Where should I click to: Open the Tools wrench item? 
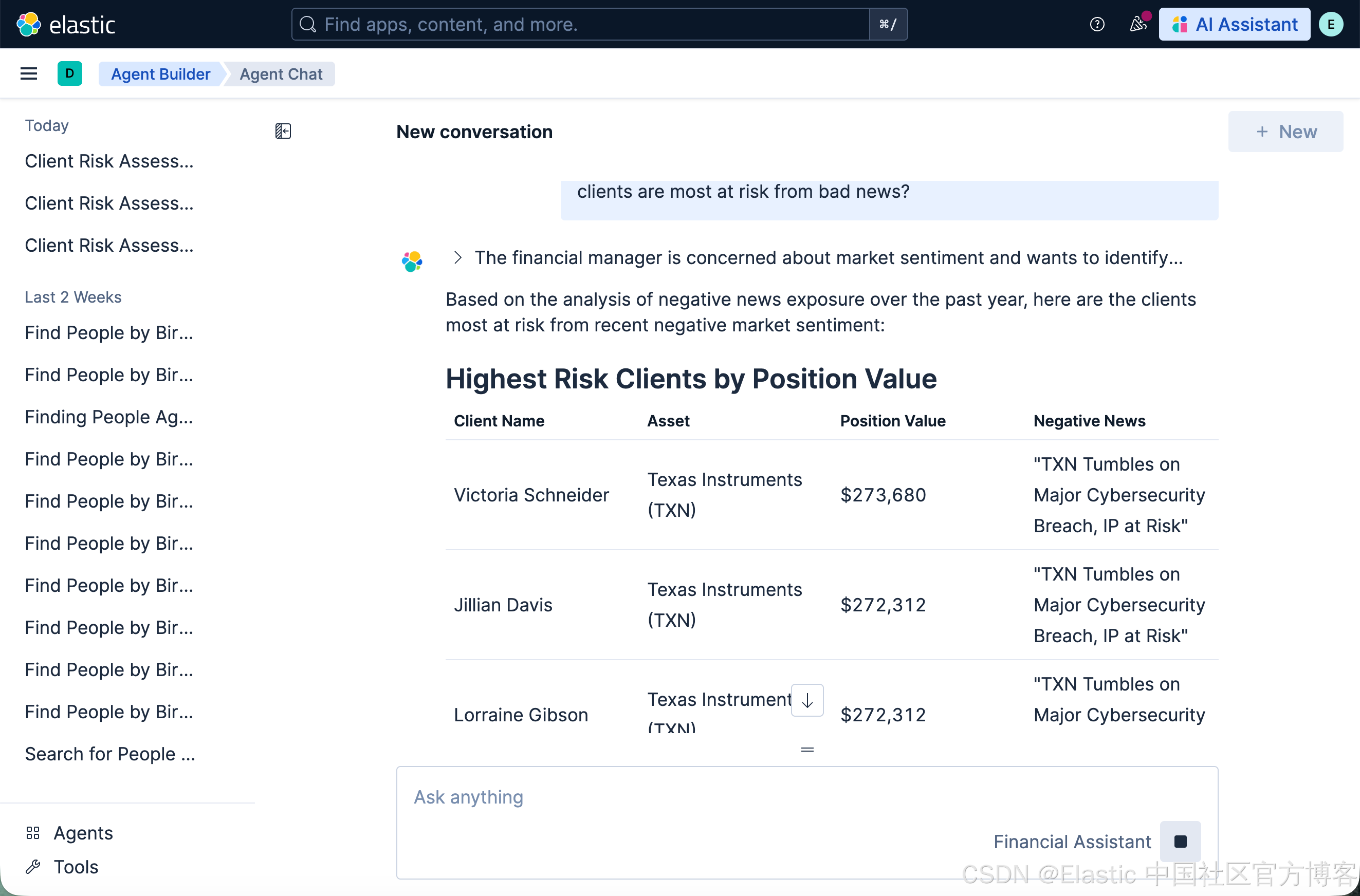click(x=76, y=867)
